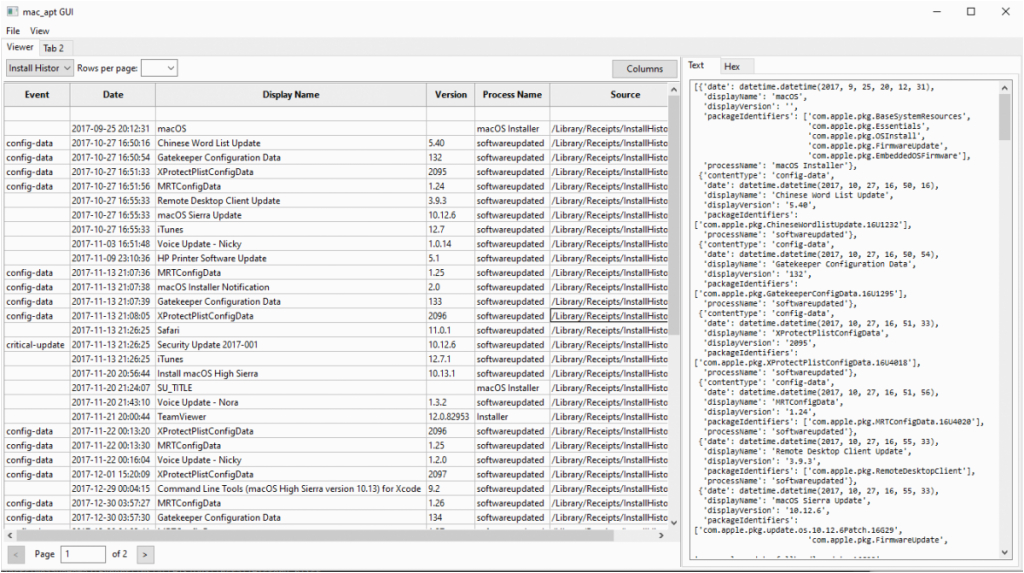The width and height of the screenshot is (1024, 573).
Task: Switch to Tab 2
Action: [53, 48]
